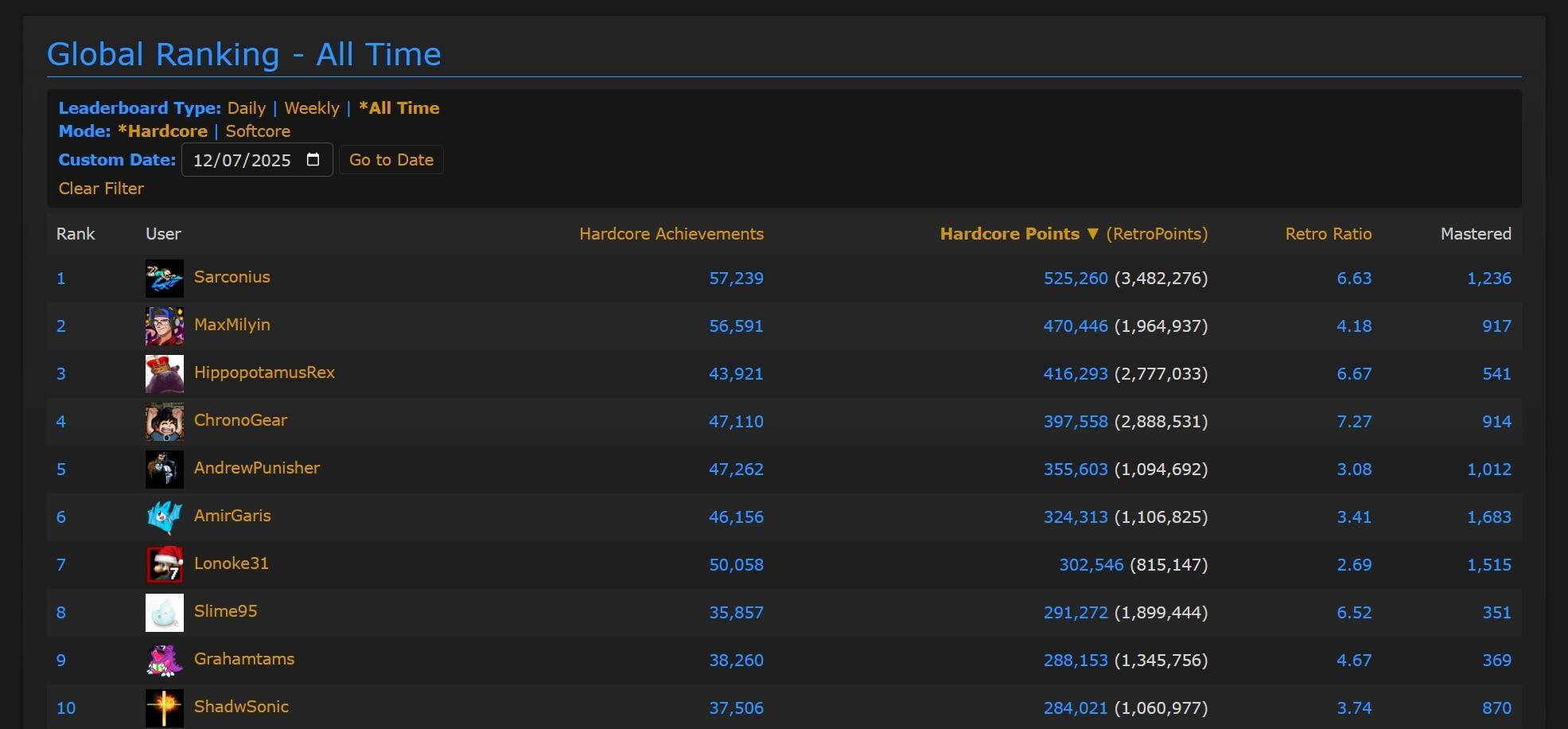
Task: Click Slime95's white slime avatar
Action: point(164,613)
